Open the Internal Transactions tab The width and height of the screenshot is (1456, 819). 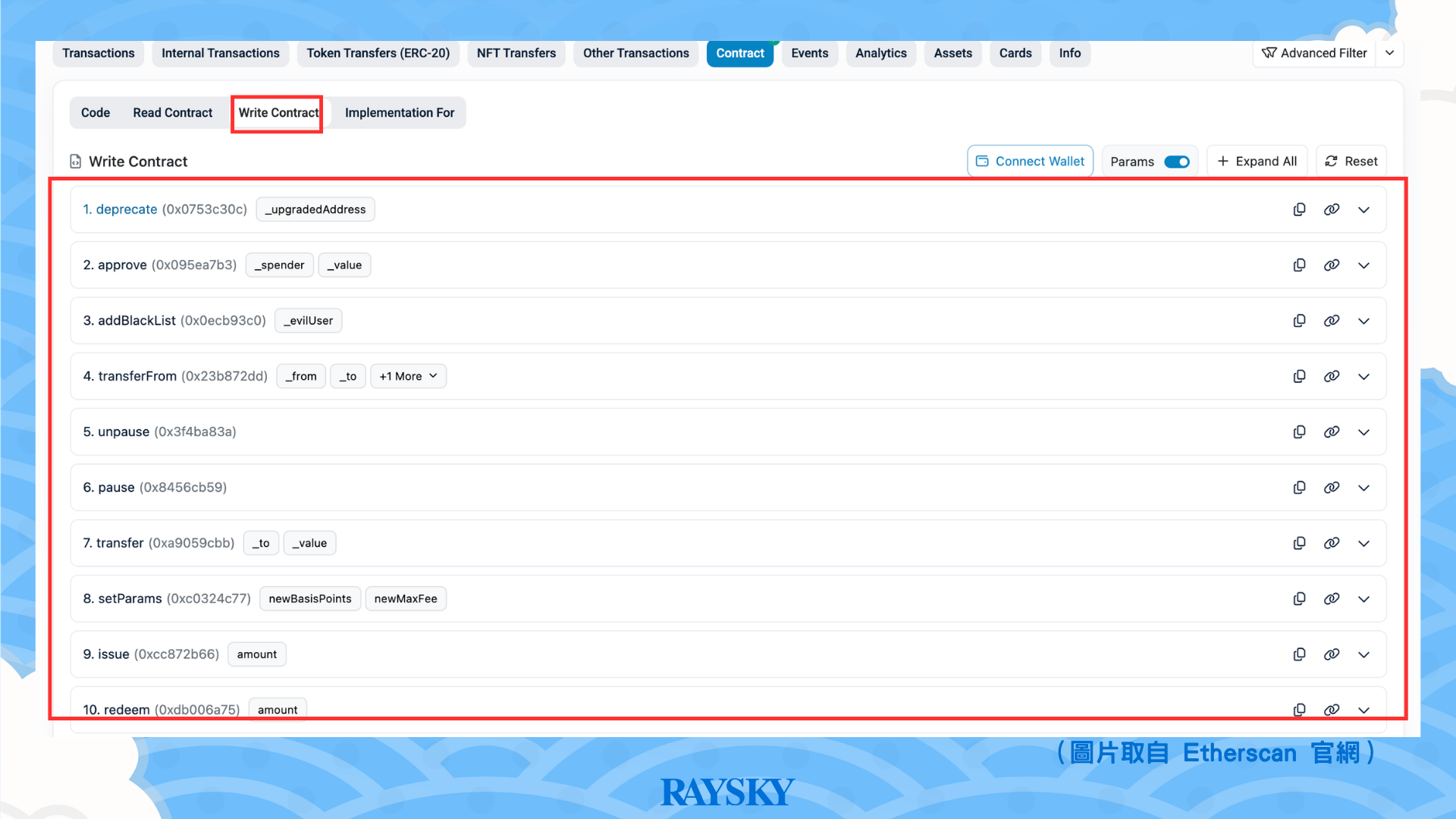(221, 53)
